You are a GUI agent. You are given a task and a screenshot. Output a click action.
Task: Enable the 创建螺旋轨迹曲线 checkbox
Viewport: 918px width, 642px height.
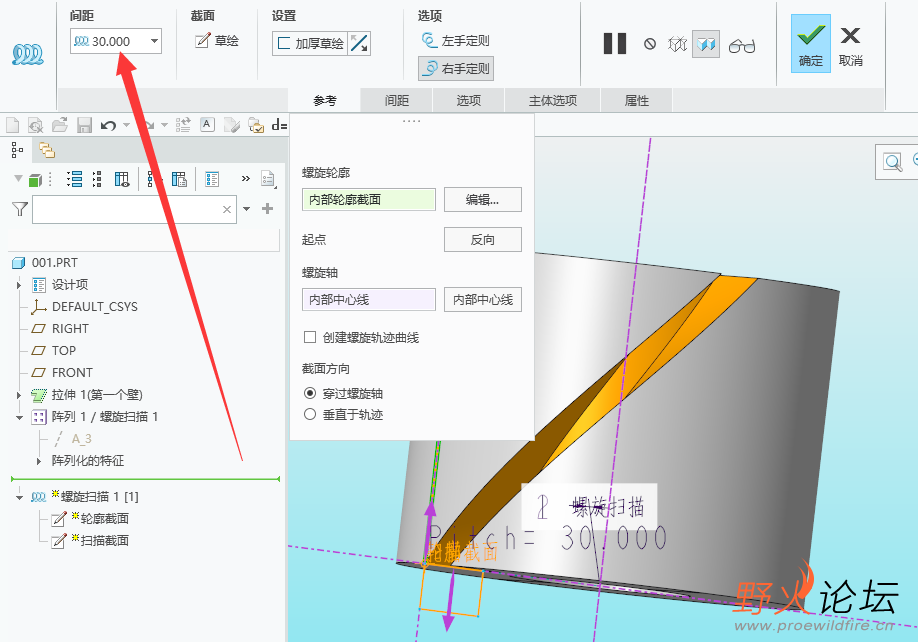pos(310,337)
